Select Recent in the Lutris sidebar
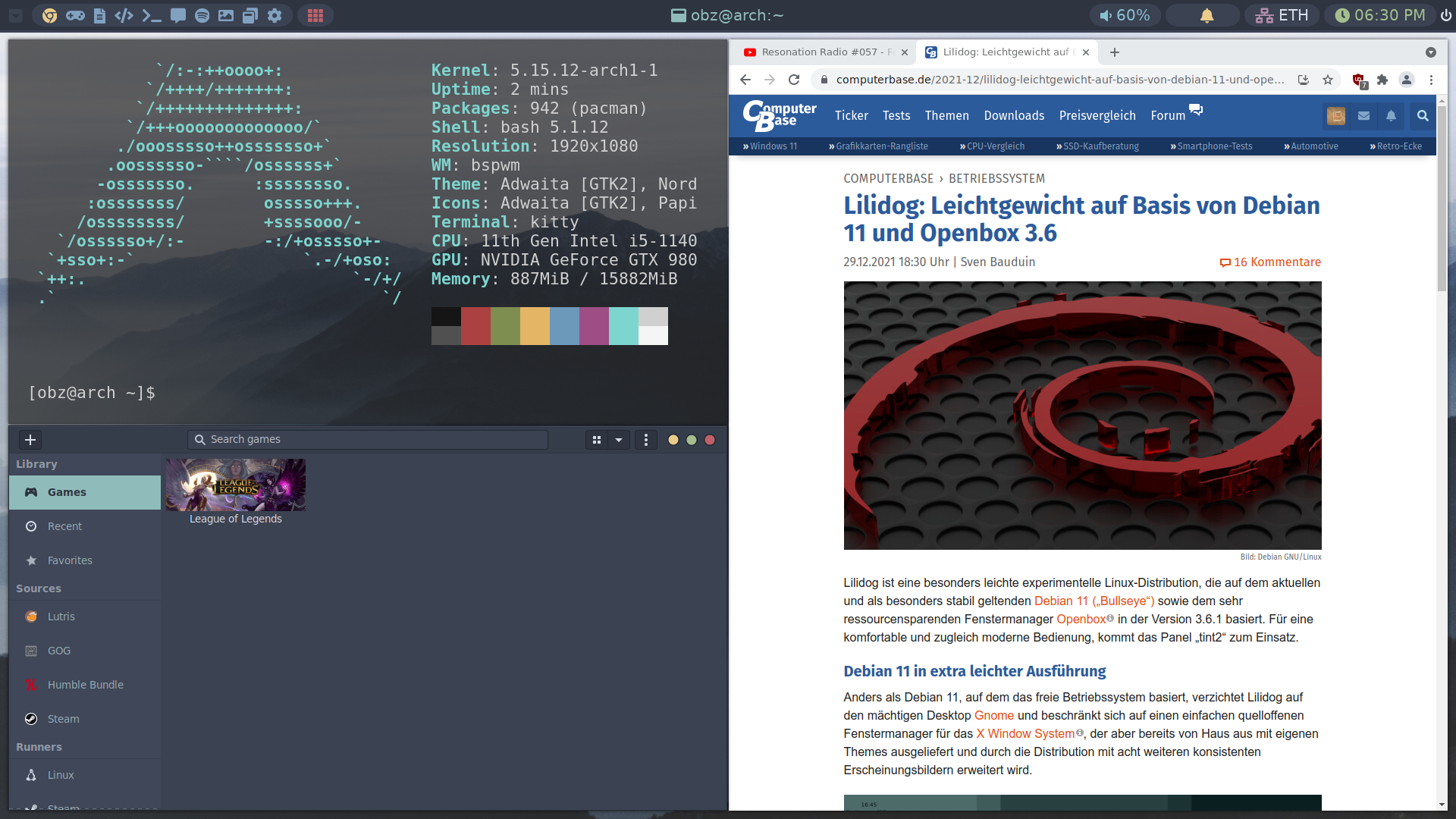 coord(85,526)
